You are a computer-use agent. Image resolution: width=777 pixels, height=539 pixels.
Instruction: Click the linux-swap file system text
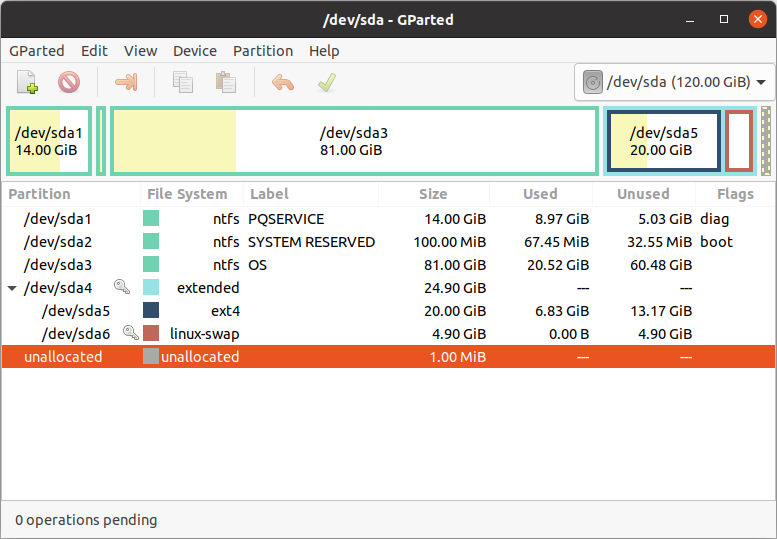205,334
